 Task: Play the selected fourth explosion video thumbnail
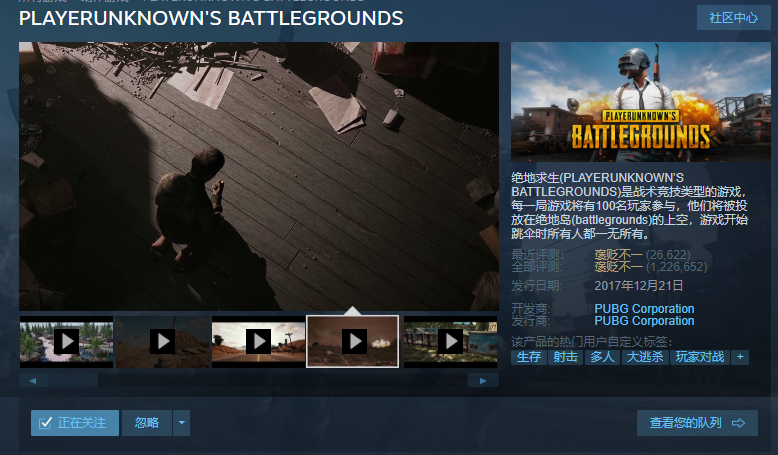pos(353,341)
